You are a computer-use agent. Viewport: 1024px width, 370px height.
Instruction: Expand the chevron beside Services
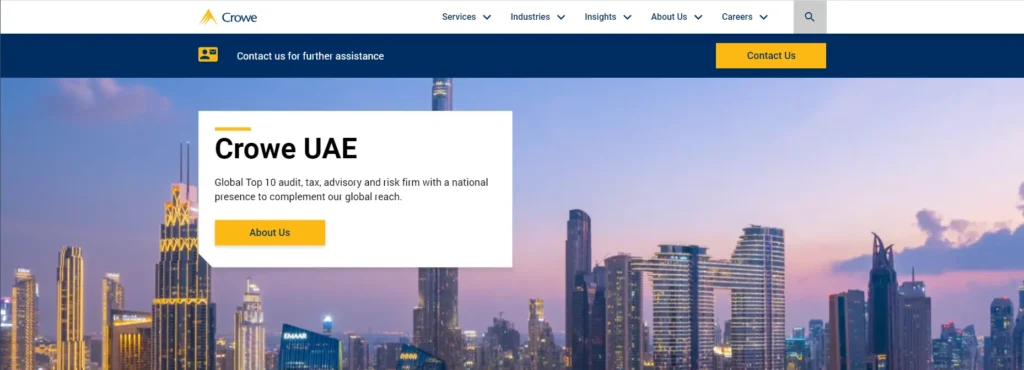(x=487, y=18)
